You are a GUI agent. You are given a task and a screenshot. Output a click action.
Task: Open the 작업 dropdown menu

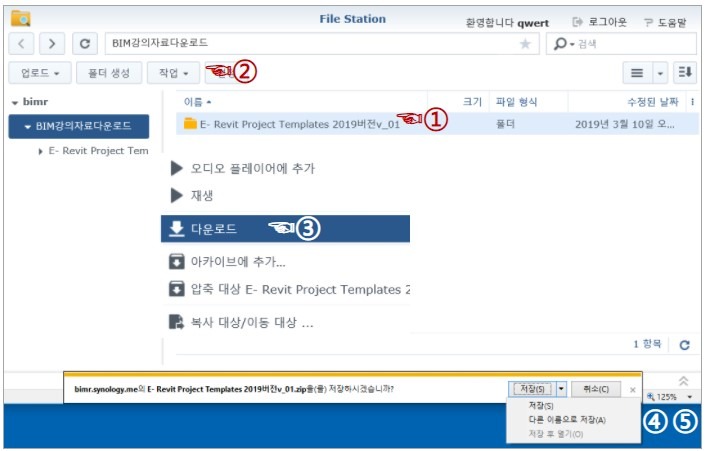pos(171,73)
